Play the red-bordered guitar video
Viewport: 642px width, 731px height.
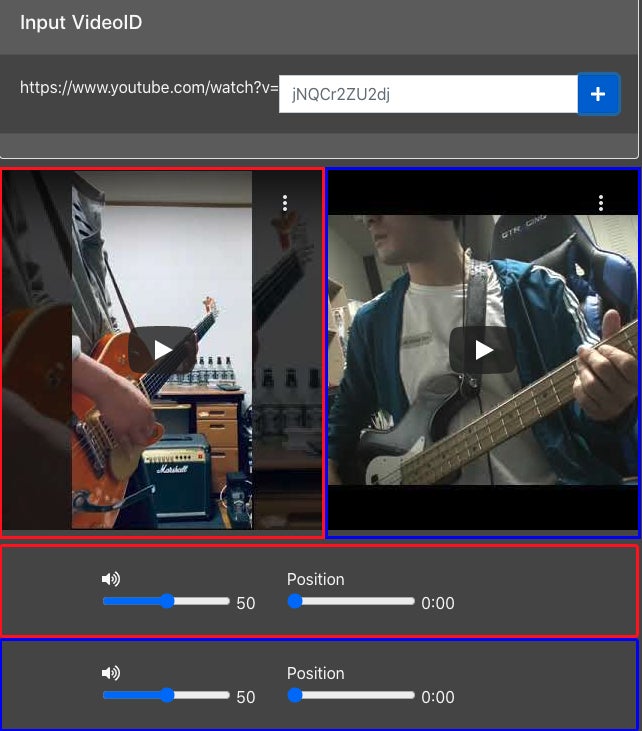tap(162, 350)
